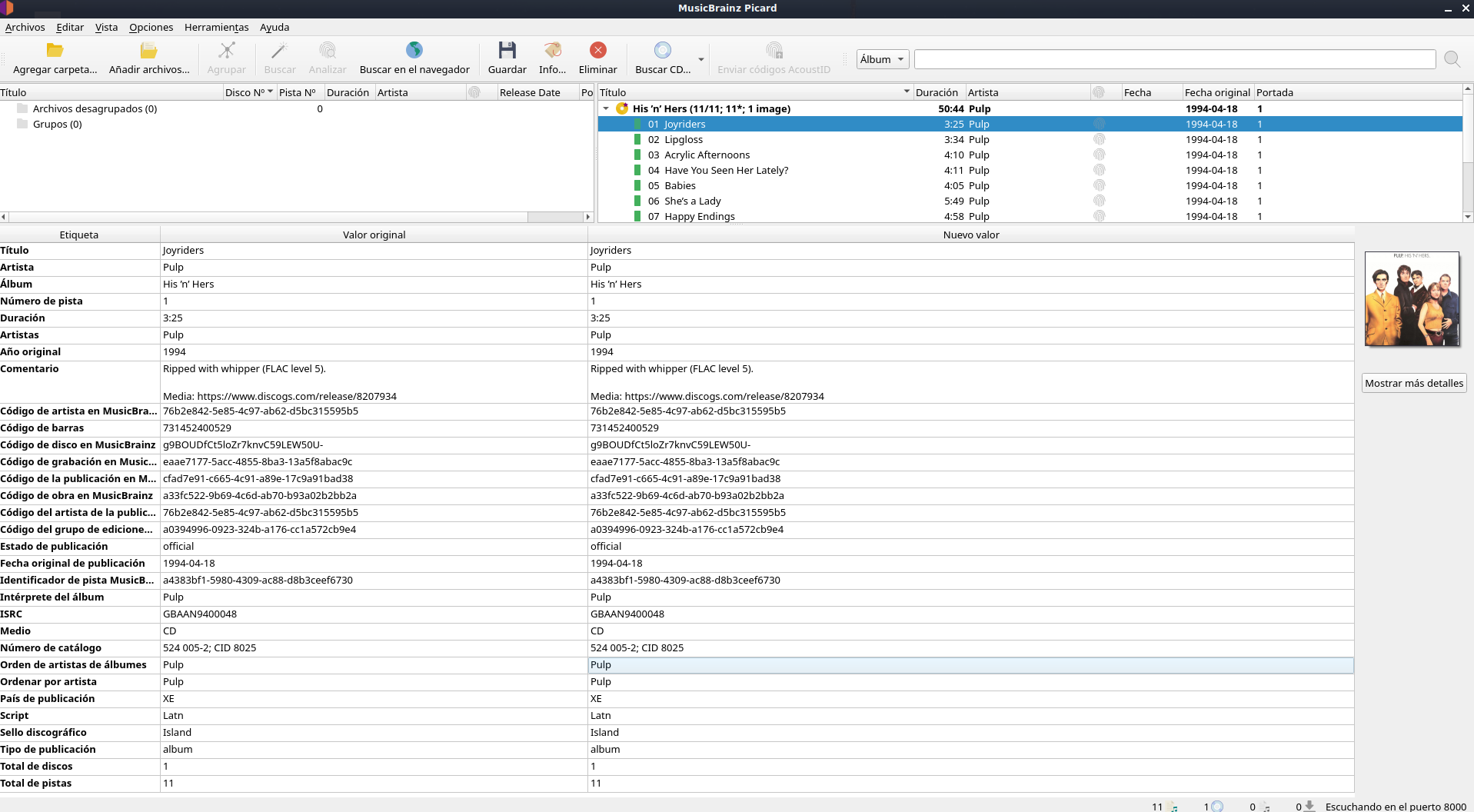Screen dimensions: 1474x812
Task: Open the Herramientas menu
Action: pos(217,27)
